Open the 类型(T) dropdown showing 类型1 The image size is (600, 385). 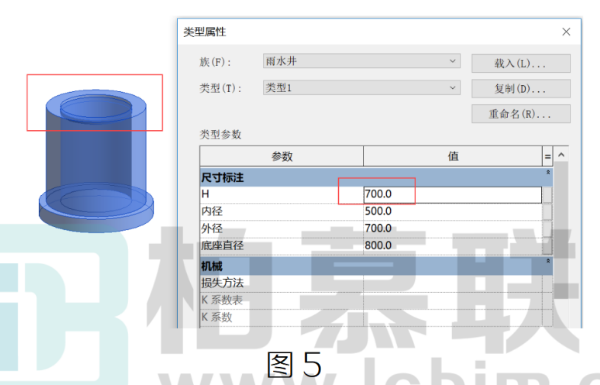coord(362,88)
